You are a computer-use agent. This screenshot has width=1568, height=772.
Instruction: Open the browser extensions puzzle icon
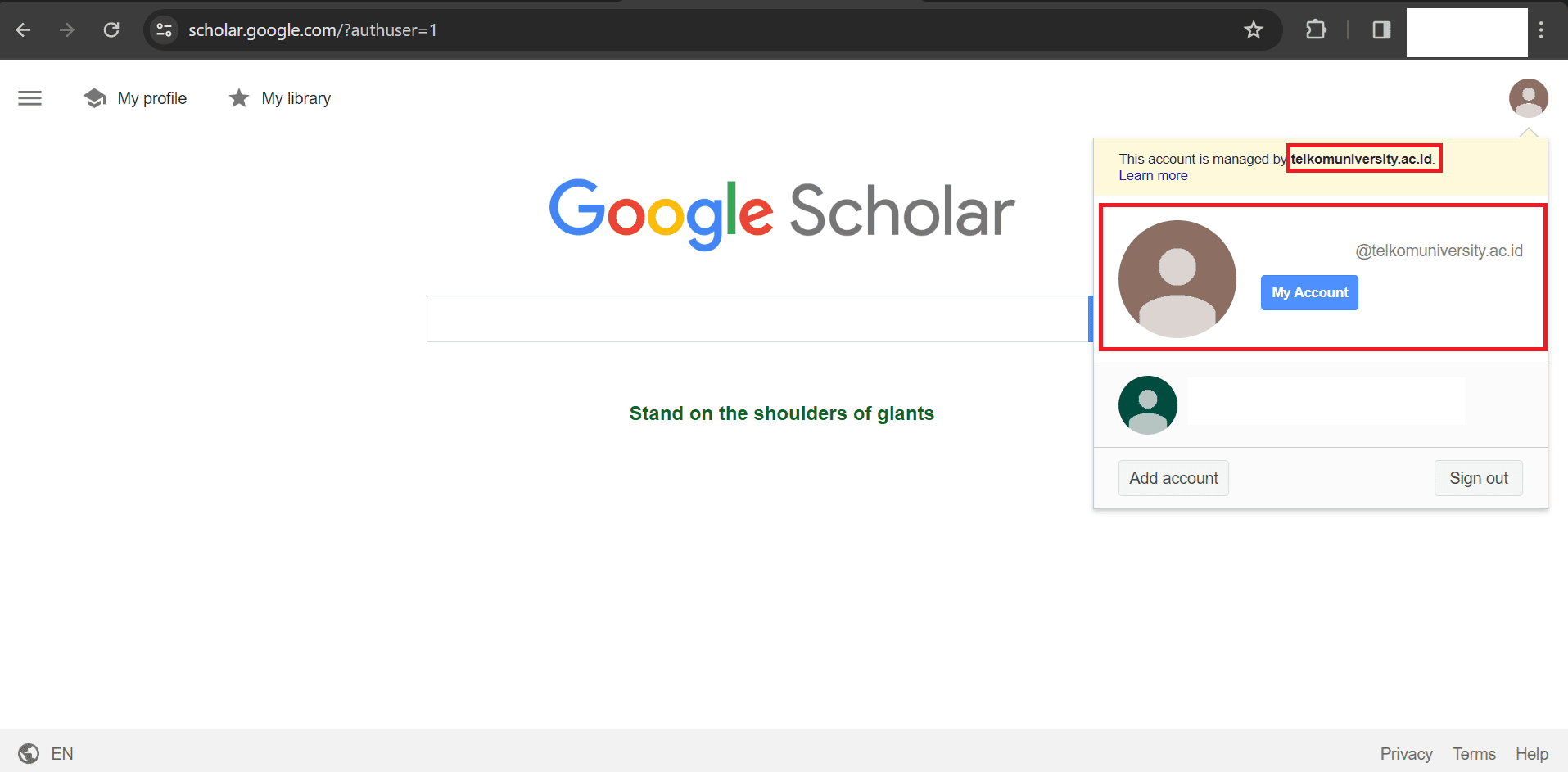pyautogui.click(x=1316, y=30)
